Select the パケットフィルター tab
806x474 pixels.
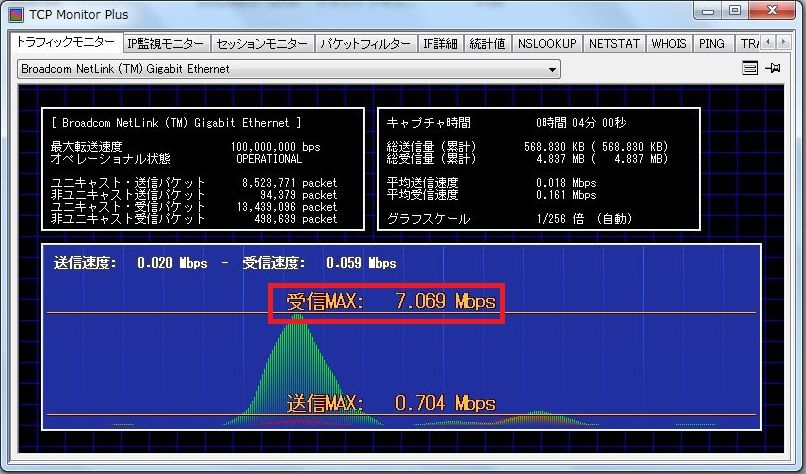pos(365,44)
